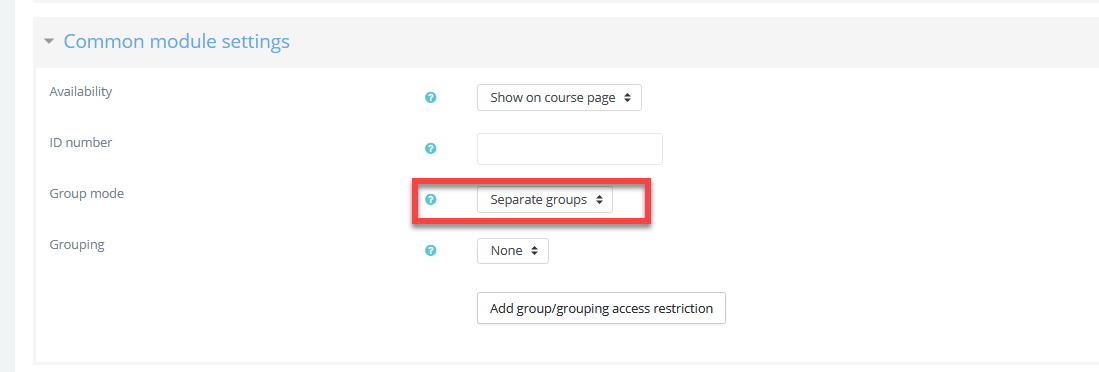Open help icon next to ID number

coord(431,149)
